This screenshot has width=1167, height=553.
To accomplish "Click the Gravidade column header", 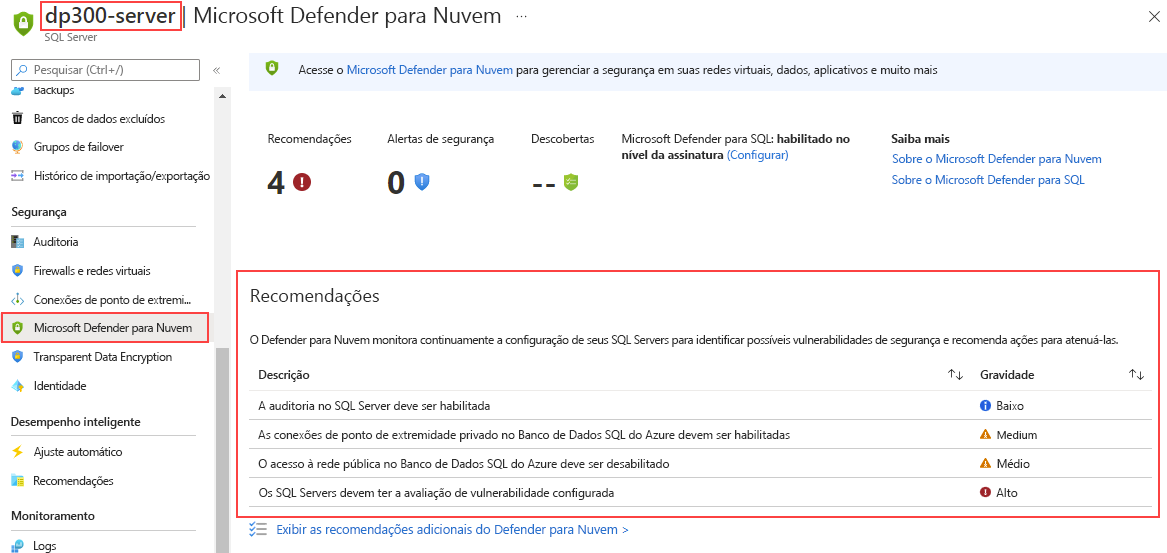I will [x=1007, y=375].
